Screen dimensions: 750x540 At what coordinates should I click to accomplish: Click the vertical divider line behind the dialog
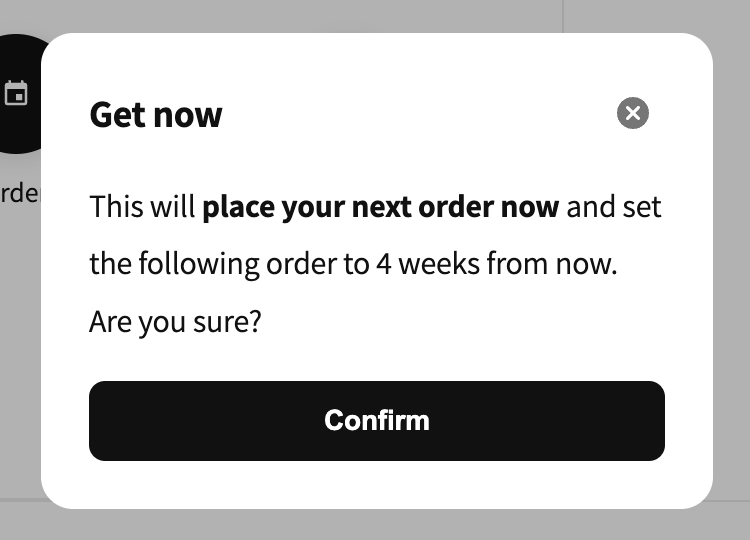coord(563,16)
